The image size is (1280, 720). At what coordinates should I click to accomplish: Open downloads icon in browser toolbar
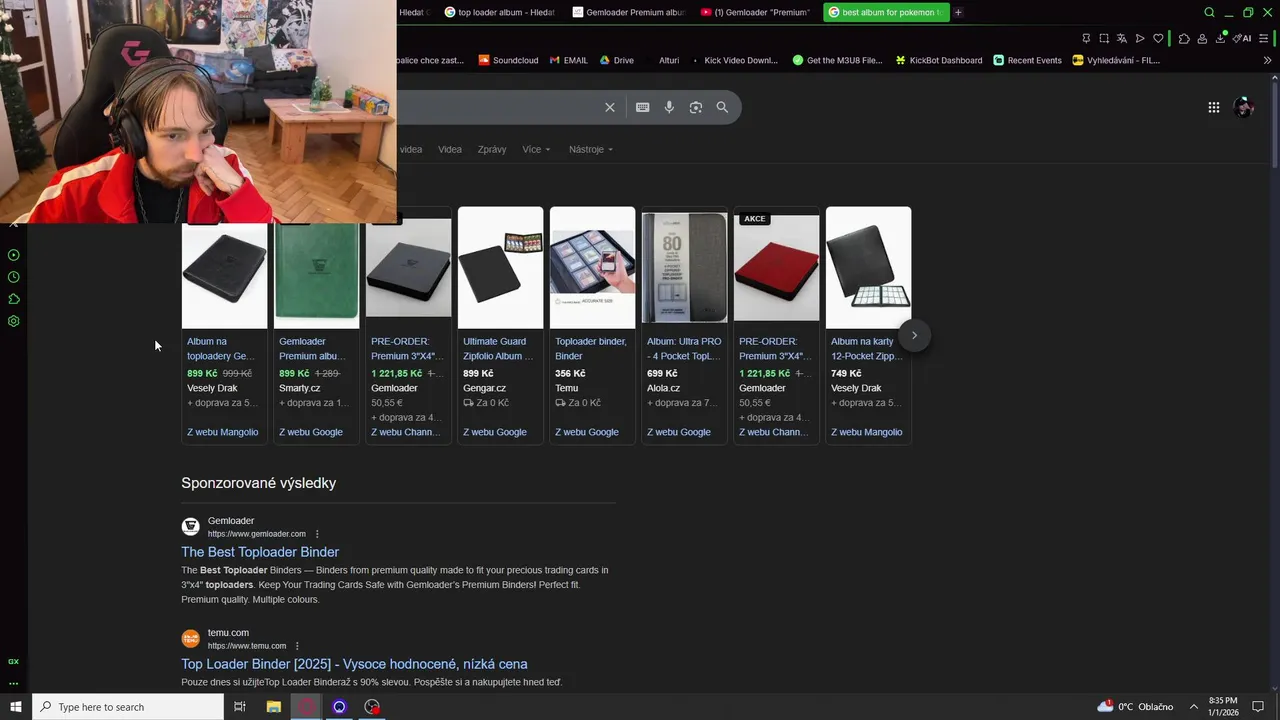coord(1220,38)
